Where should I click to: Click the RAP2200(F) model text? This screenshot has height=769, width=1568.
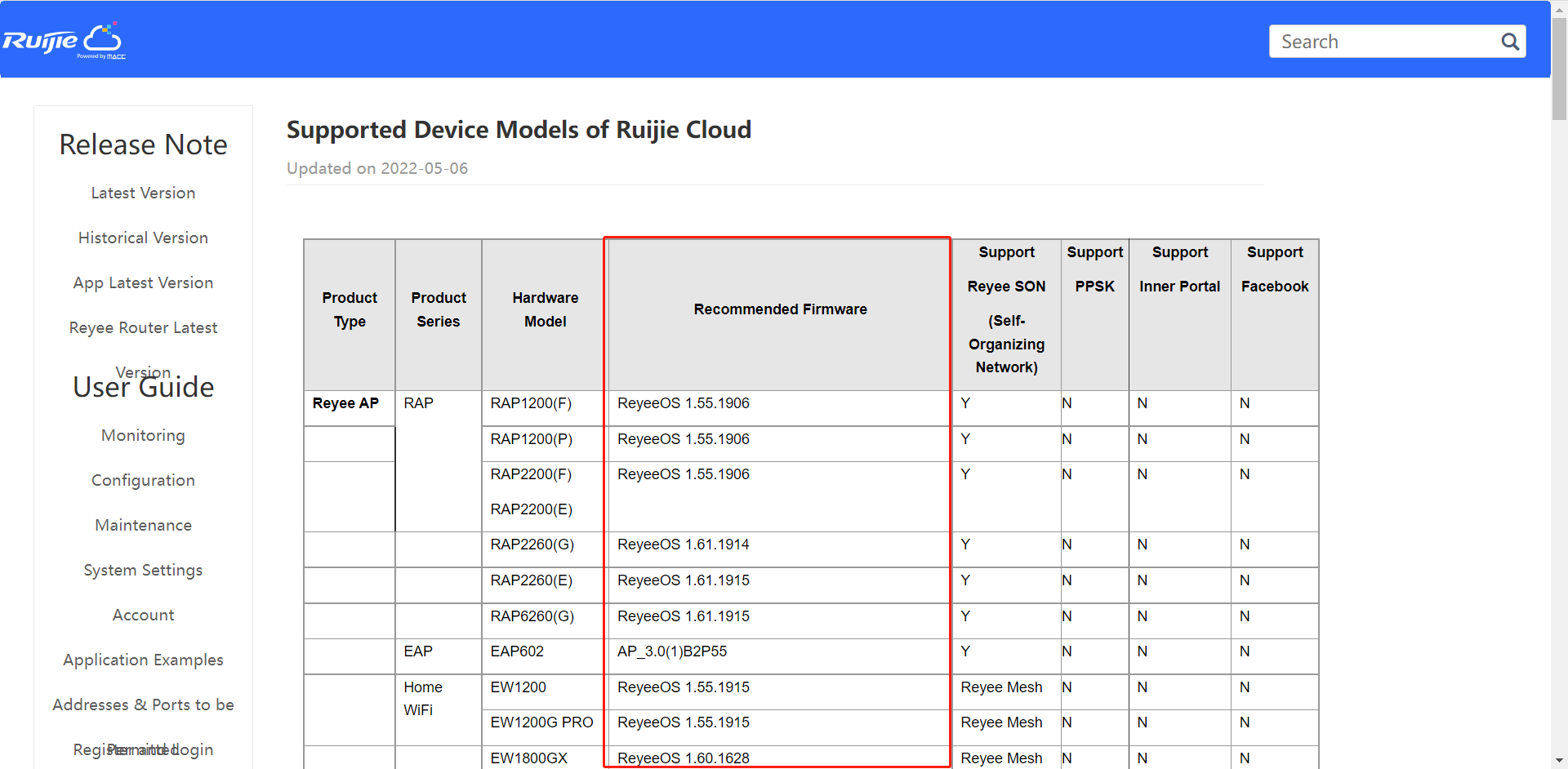pos(531,474)
